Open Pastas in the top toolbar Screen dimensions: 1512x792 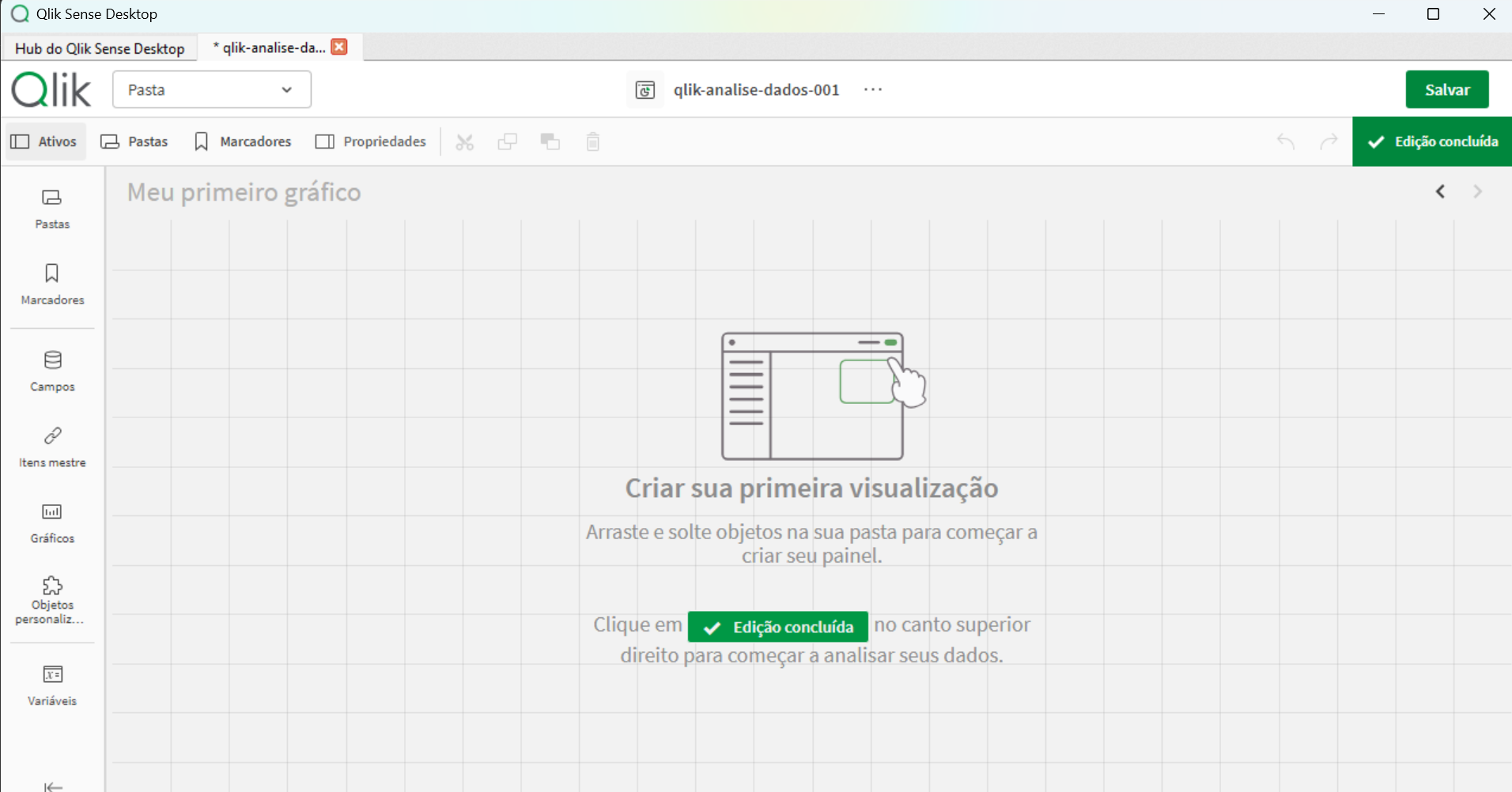coord(134,142)
